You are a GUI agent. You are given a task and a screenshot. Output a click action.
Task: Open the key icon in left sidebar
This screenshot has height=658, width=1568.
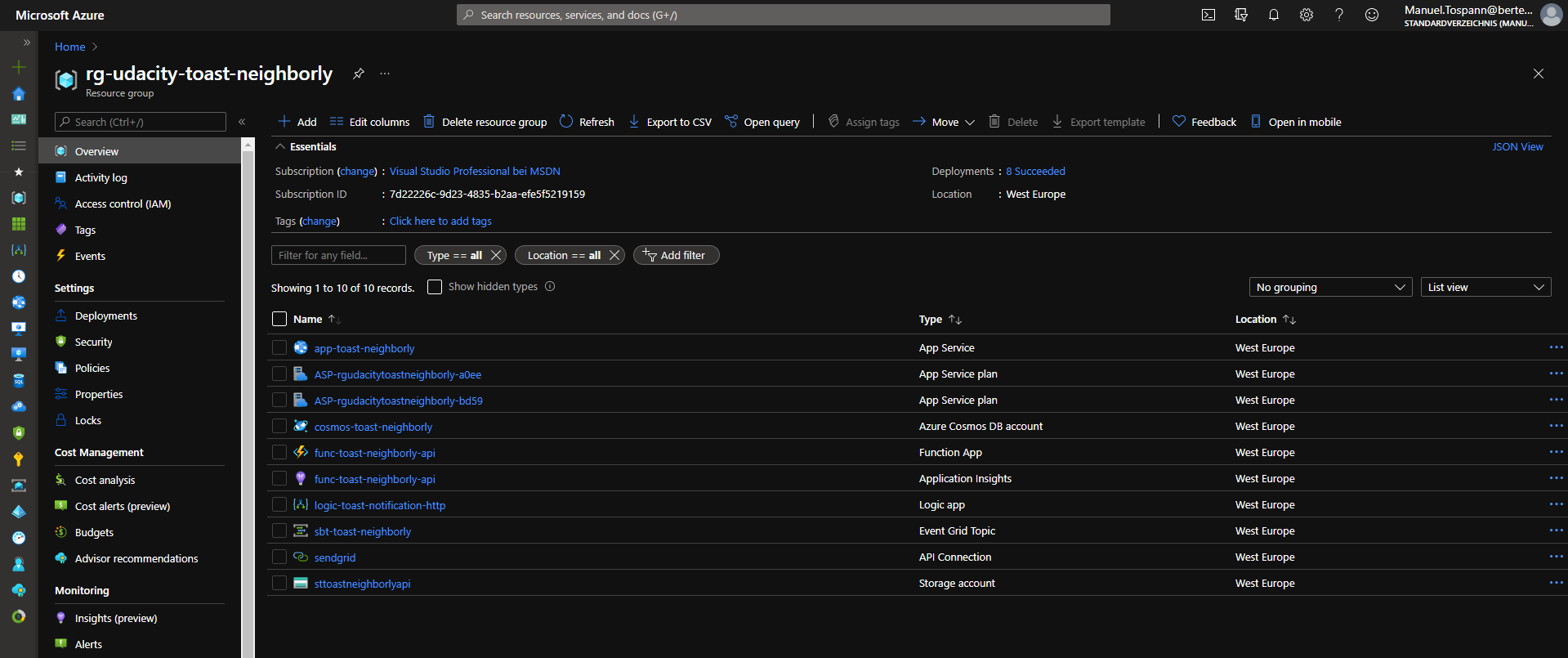pos(19,459)
